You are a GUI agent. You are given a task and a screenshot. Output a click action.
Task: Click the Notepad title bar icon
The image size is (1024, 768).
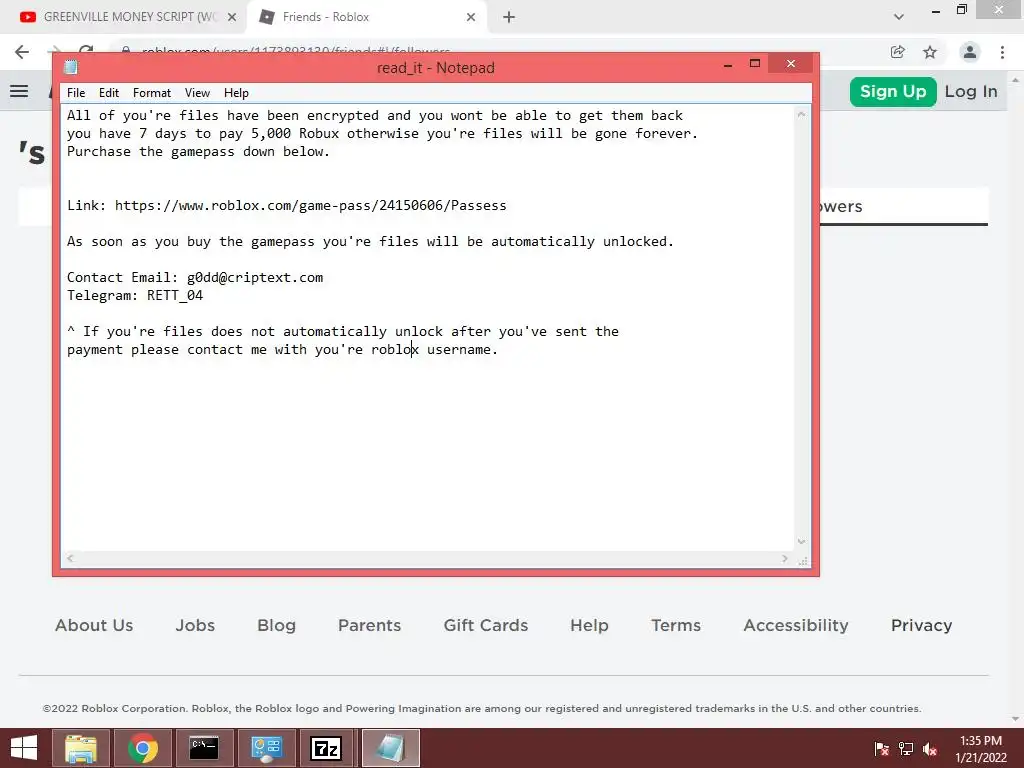click(71, 67)
